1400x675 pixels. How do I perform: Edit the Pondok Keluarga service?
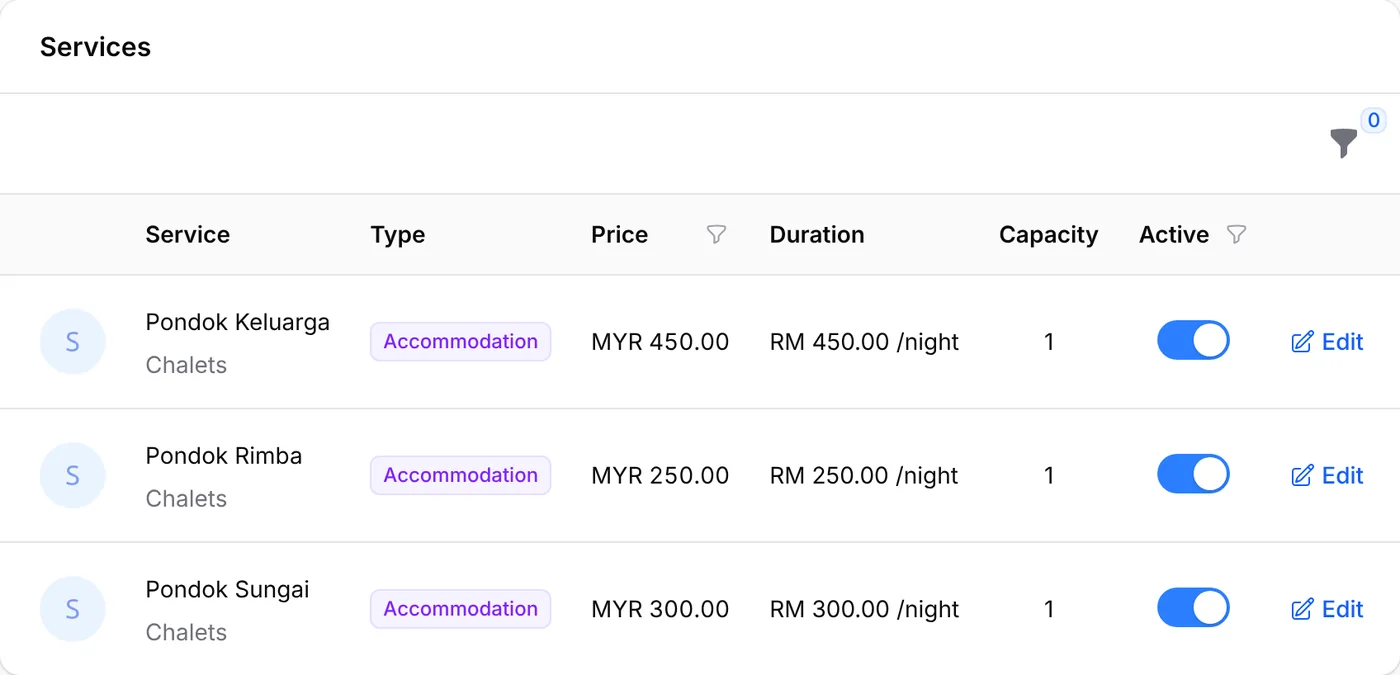click(x=1327, y=342)
